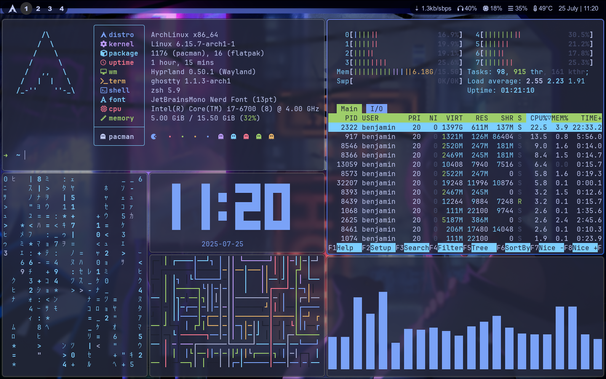This screenshot has width=606, height=379.
Task: Open F2 Setup in htop
Action: point(379,248)
